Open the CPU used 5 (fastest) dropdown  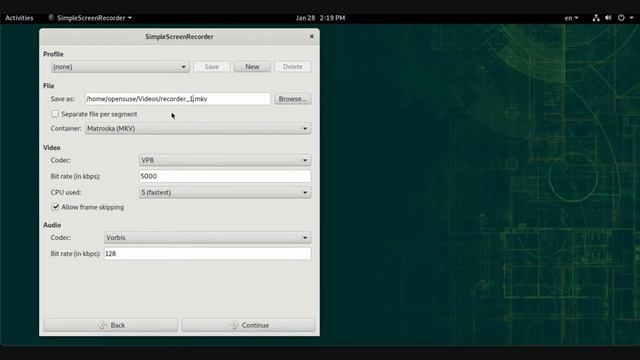(225, 192)
